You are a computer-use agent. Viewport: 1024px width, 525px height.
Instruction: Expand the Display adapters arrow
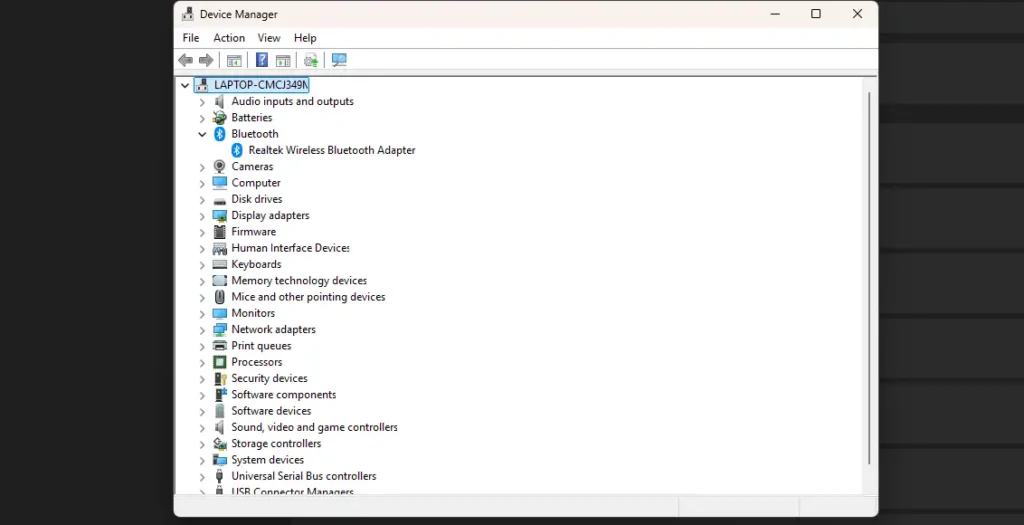point(202,216)
